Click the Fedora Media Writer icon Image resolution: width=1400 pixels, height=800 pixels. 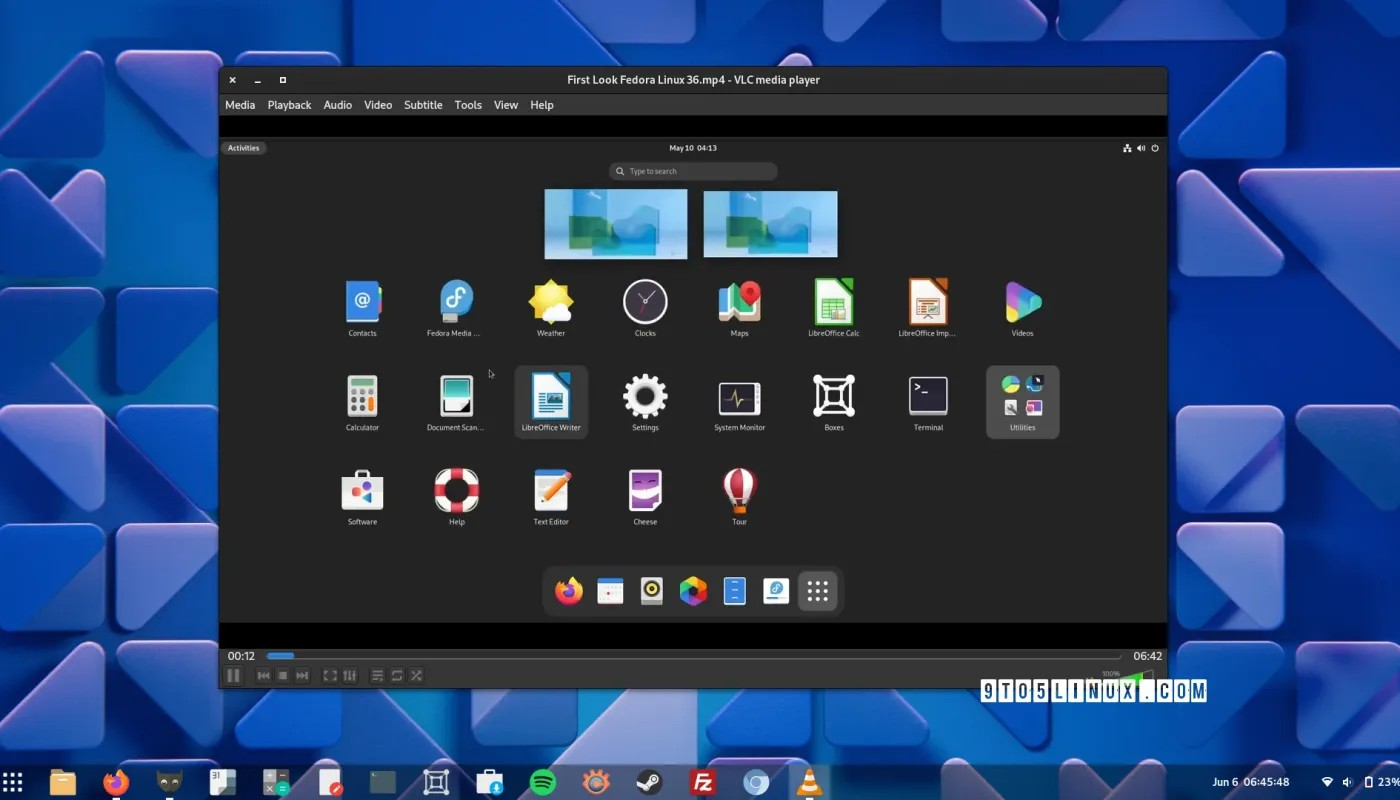click(x=457, y=301)
